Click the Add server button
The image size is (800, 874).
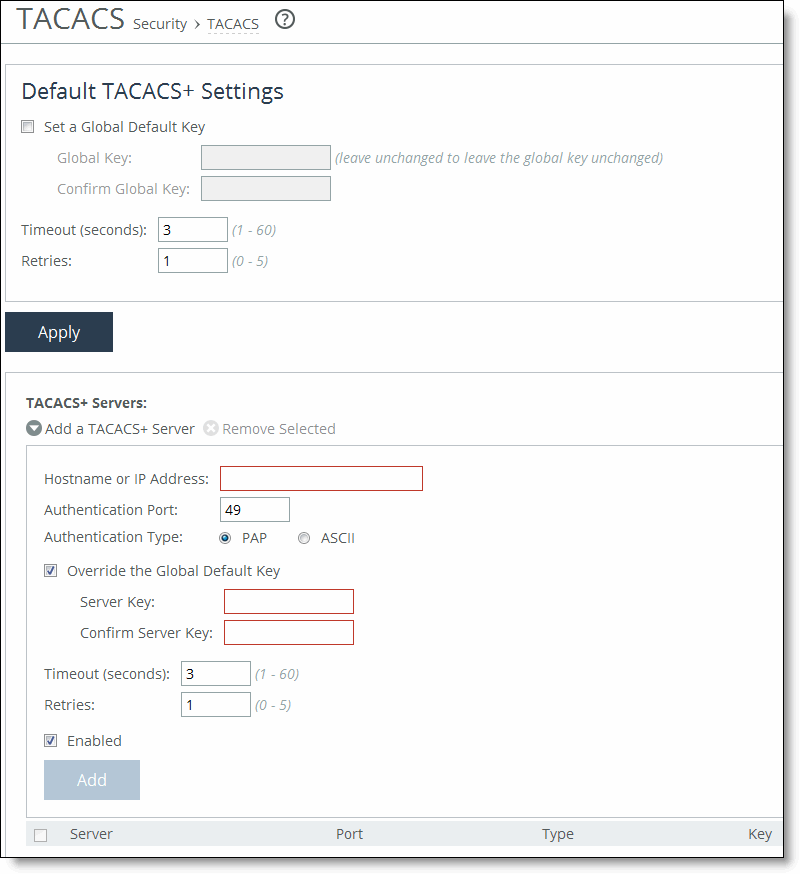tap(92, 780)
